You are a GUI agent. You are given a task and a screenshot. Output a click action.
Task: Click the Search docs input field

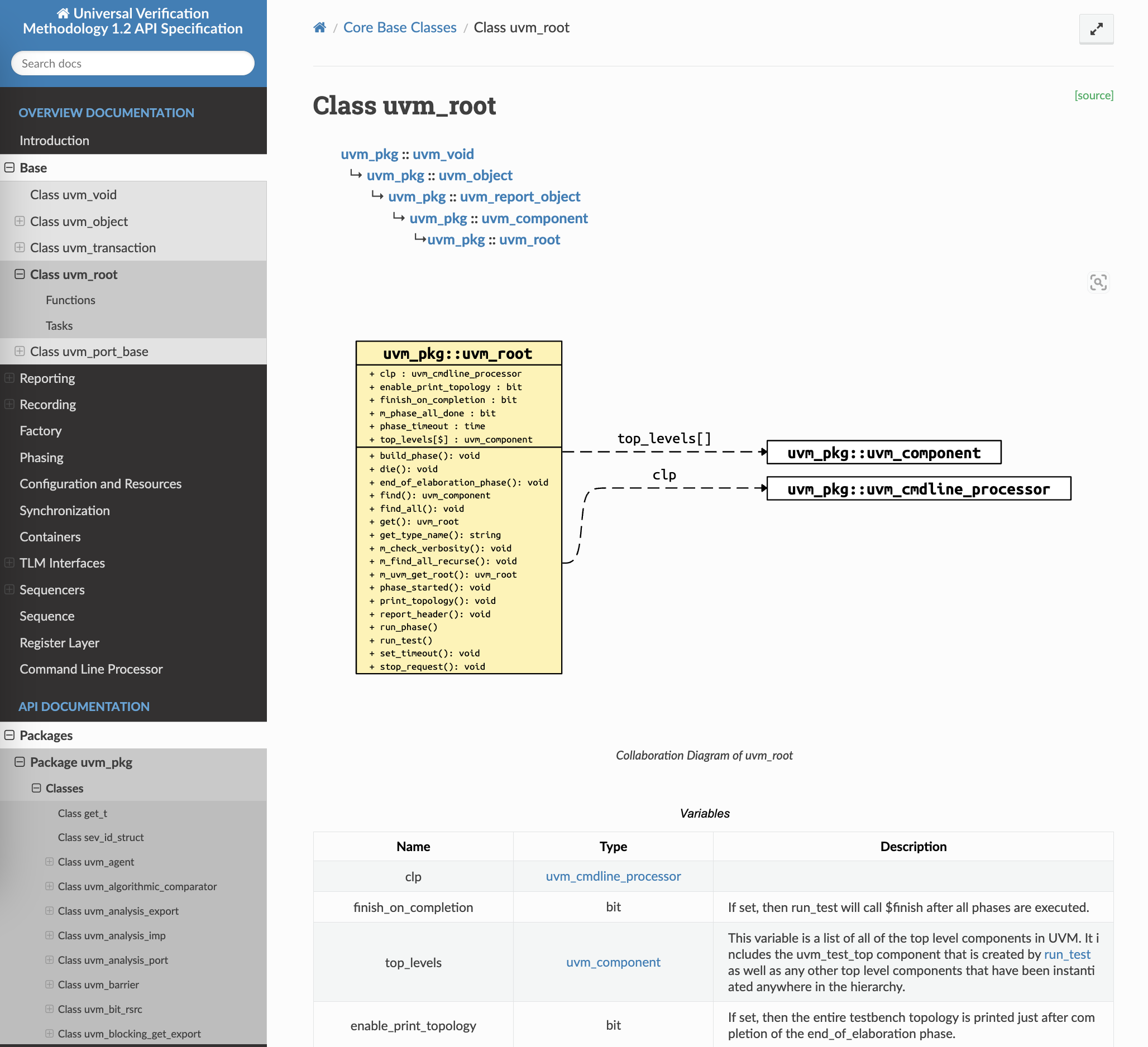pyautogui.click(x=133, y=63)
